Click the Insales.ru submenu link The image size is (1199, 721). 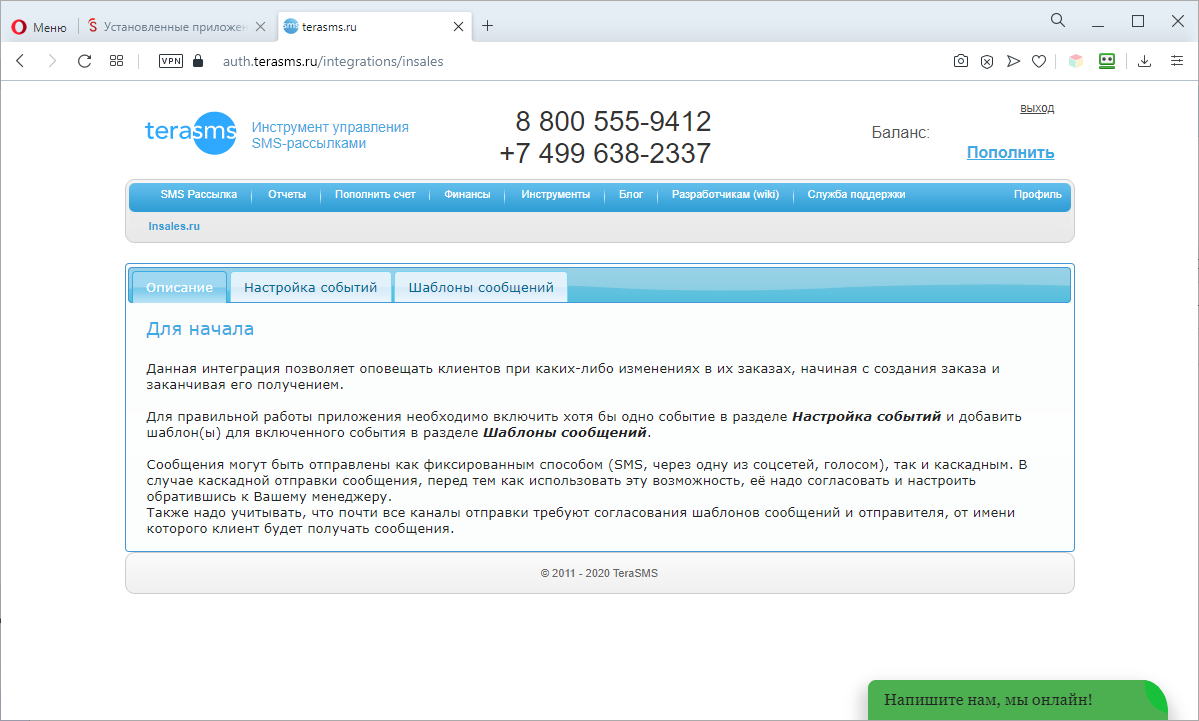tap(174, 226)
